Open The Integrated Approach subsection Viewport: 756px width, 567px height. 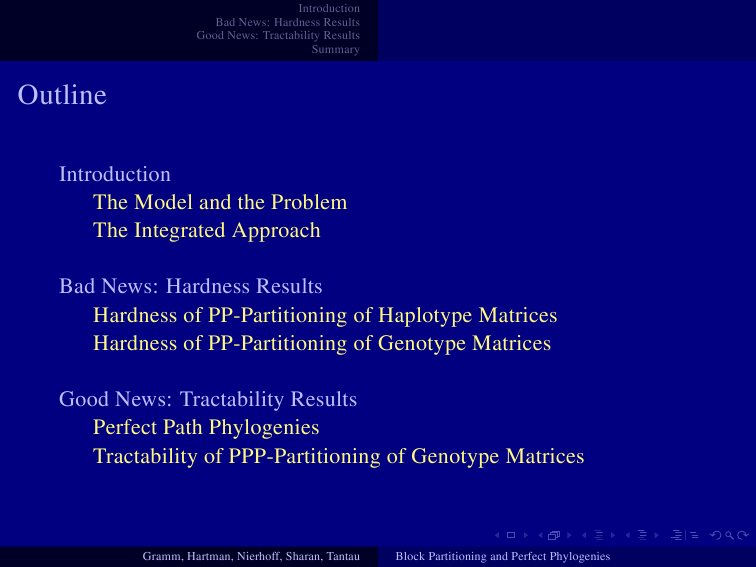pos(206,230)
